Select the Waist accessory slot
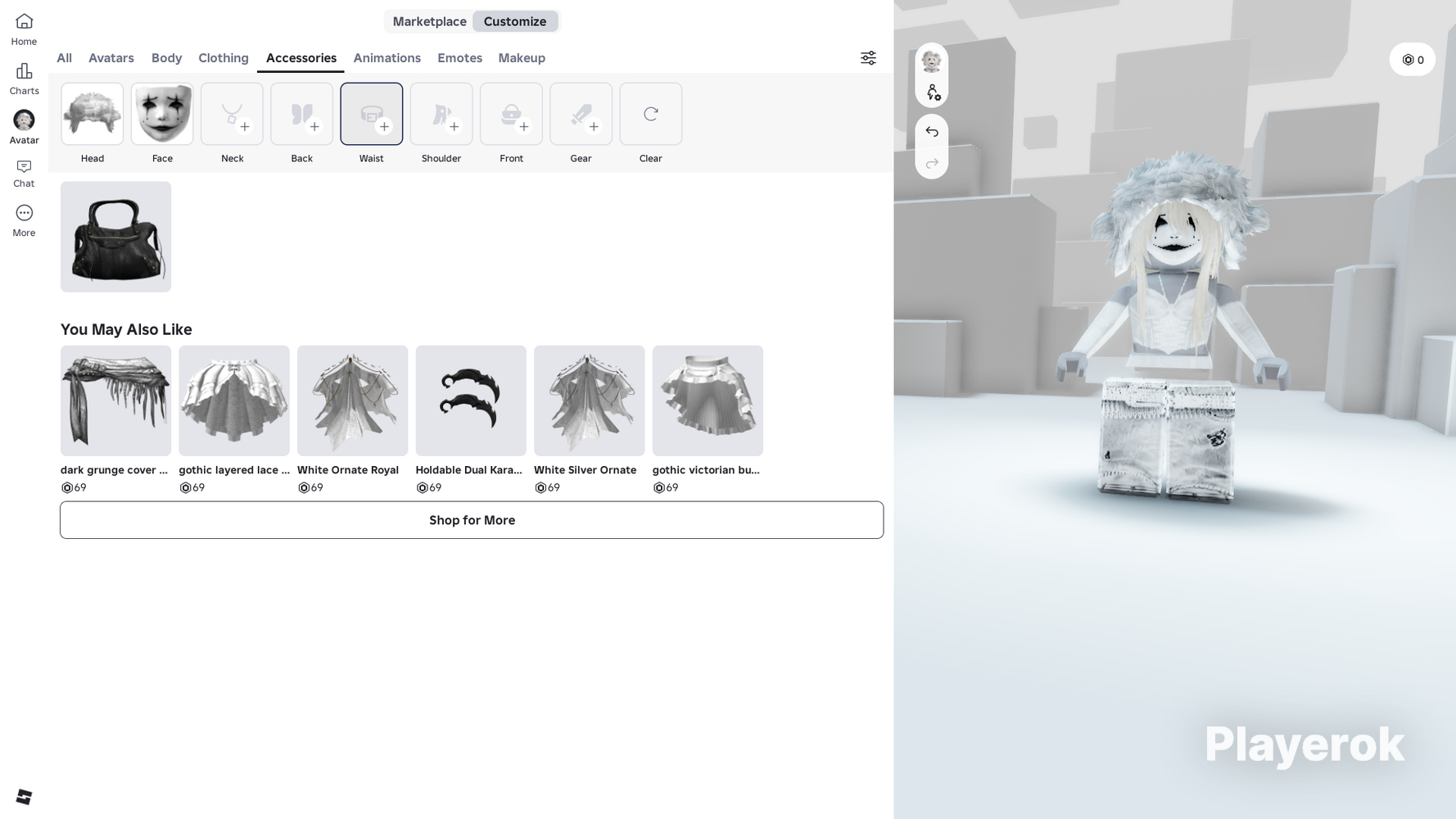The image size is (1456, 819). tap(372, 114)
